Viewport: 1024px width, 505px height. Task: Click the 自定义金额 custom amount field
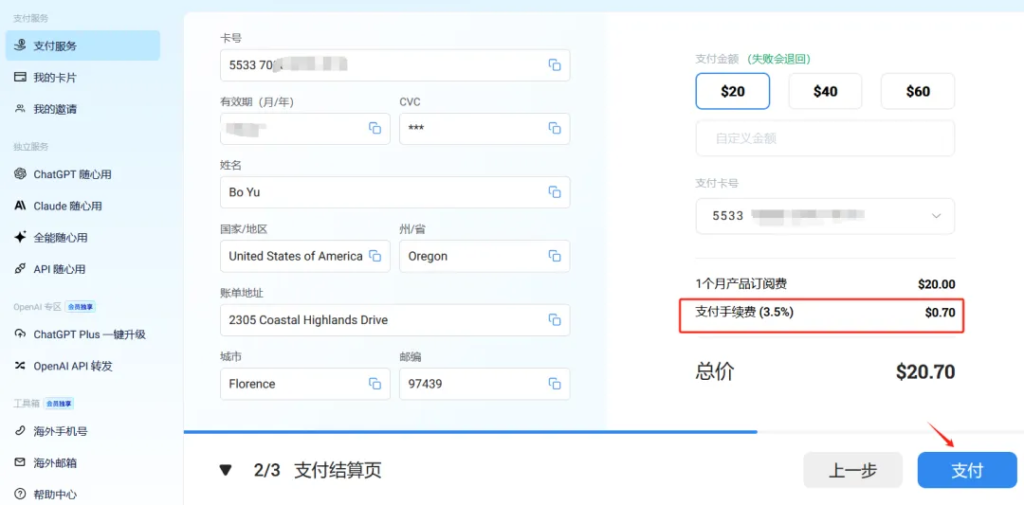(825, 138)
